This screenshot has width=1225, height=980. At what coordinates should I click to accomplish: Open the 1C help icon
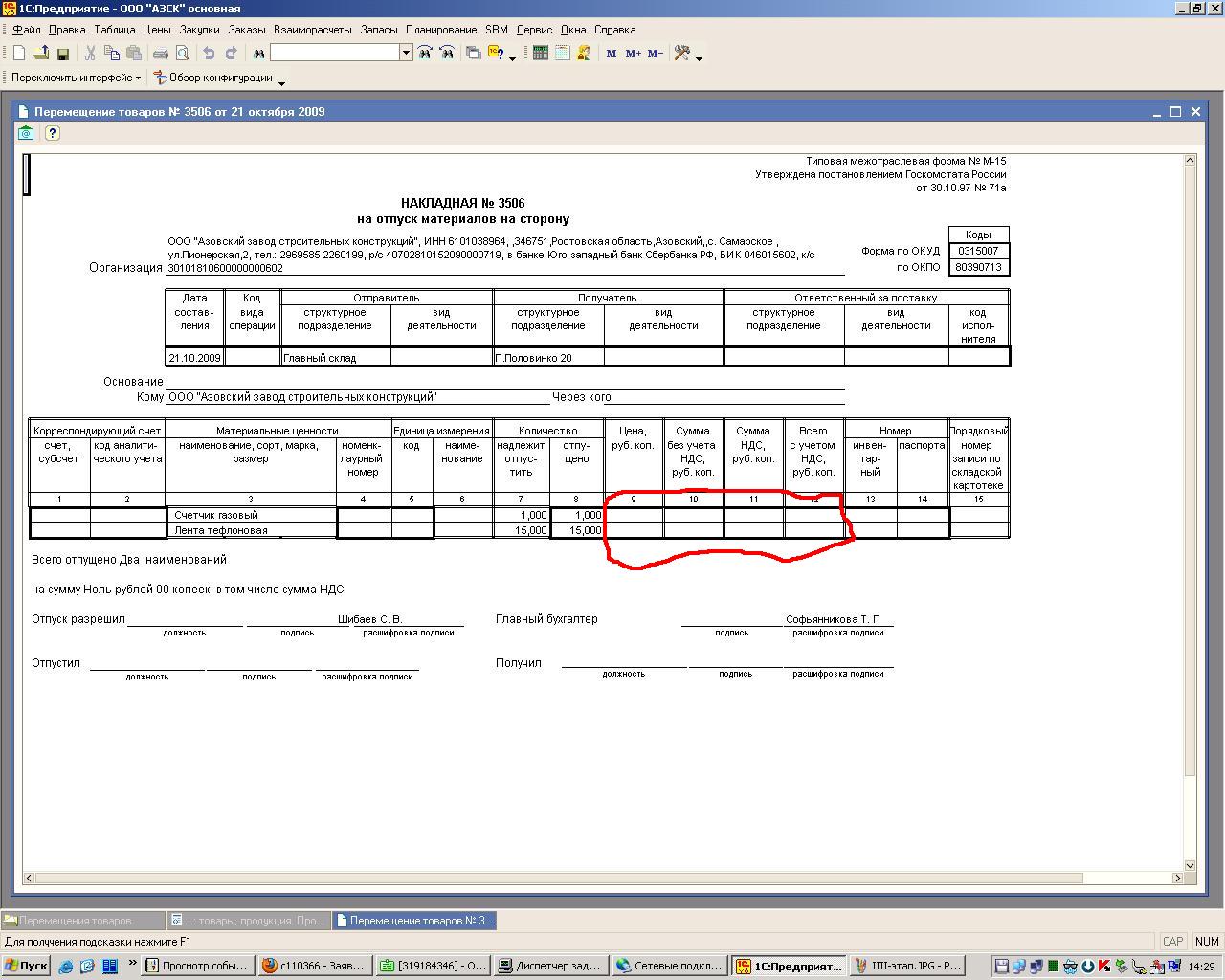point(496,54)
